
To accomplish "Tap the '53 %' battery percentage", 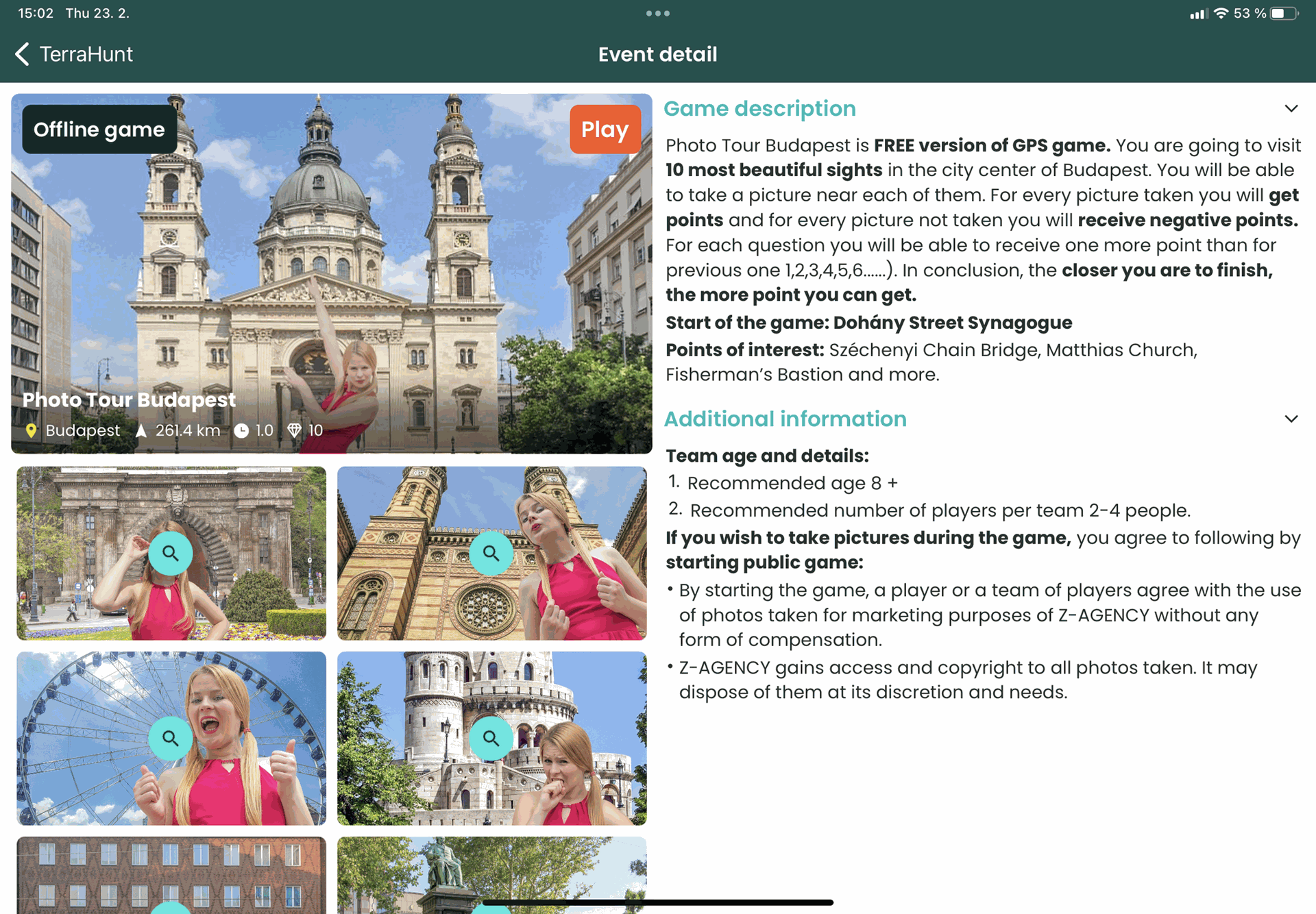I will (1250, 13).
